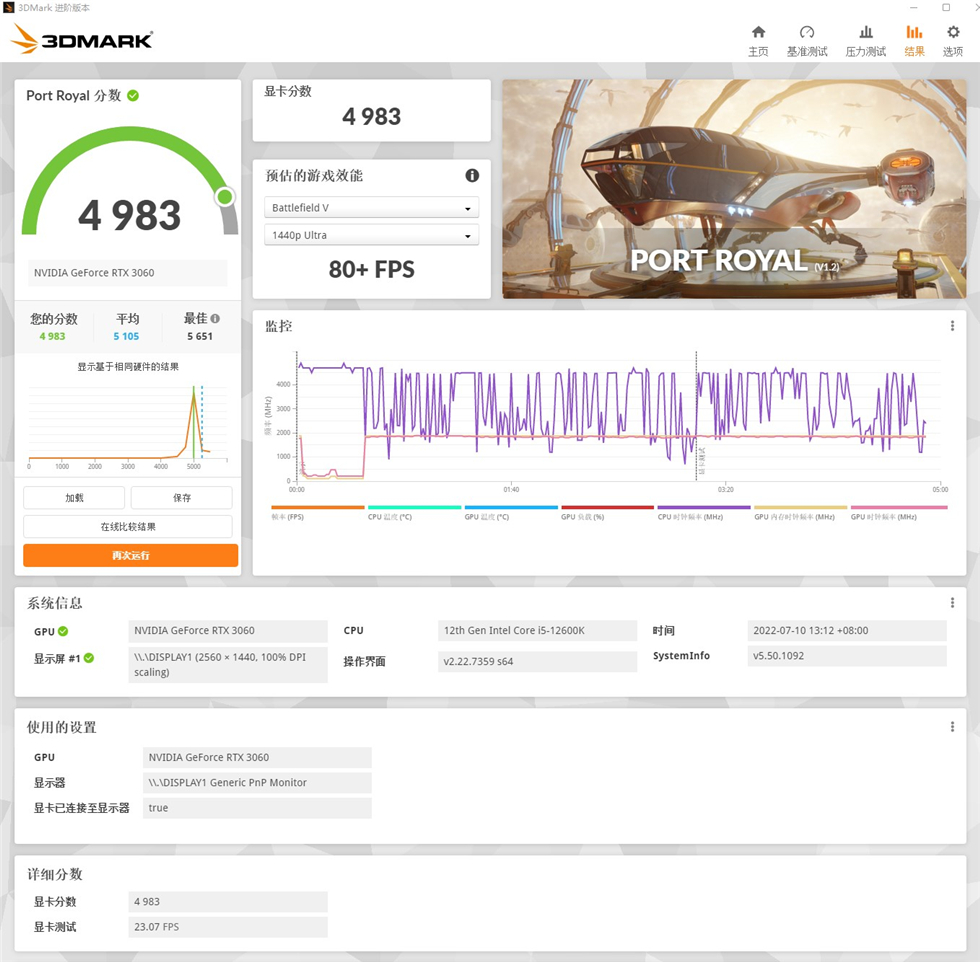
Task: Open the 3DMark home page (主页)
Action: click(x=758, y=40)
